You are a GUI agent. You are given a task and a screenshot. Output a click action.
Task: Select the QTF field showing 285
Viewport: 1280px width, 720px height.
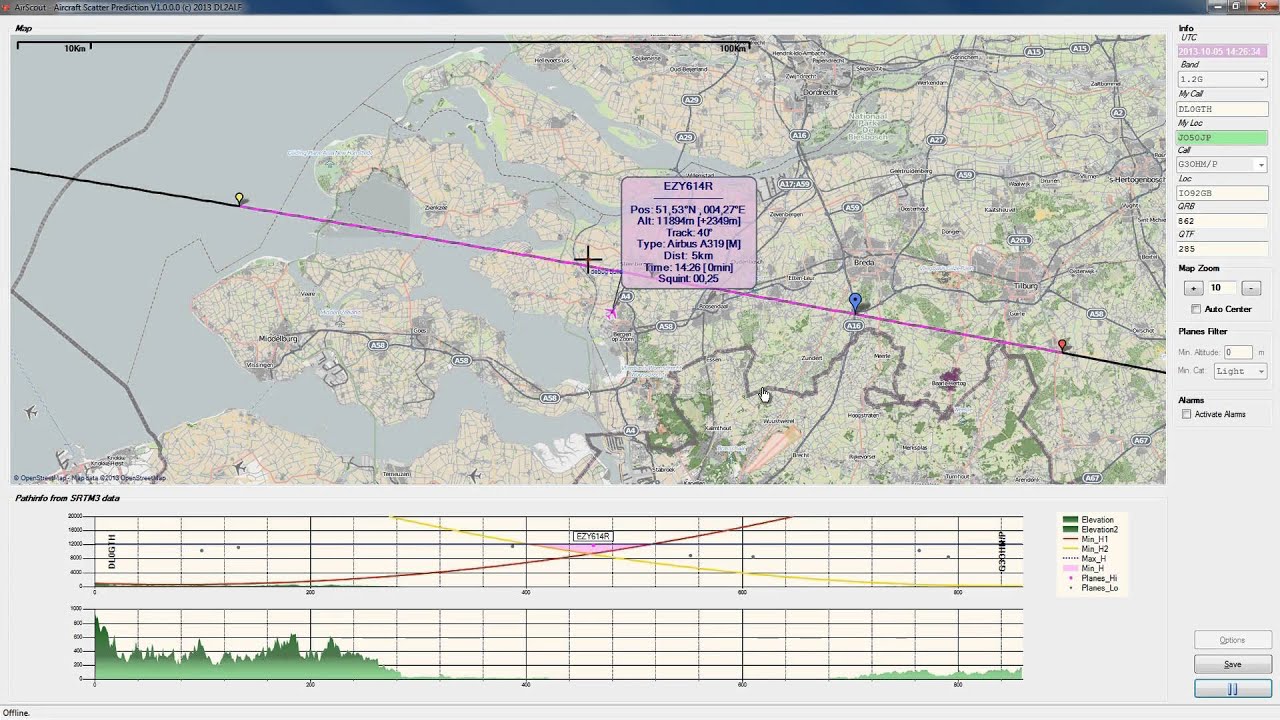(1222, 249)
